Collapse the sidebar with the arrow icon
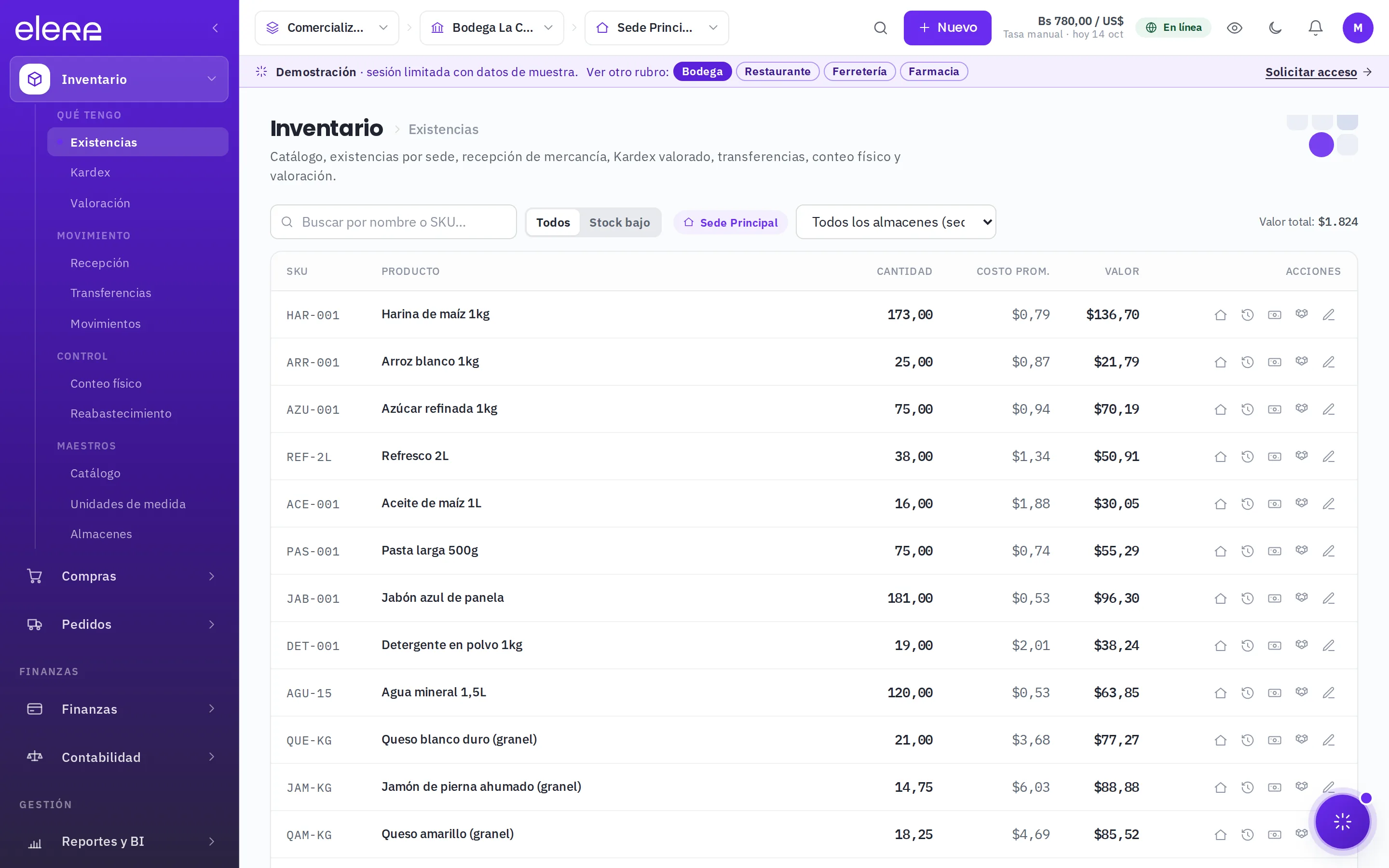 [215, 27]
